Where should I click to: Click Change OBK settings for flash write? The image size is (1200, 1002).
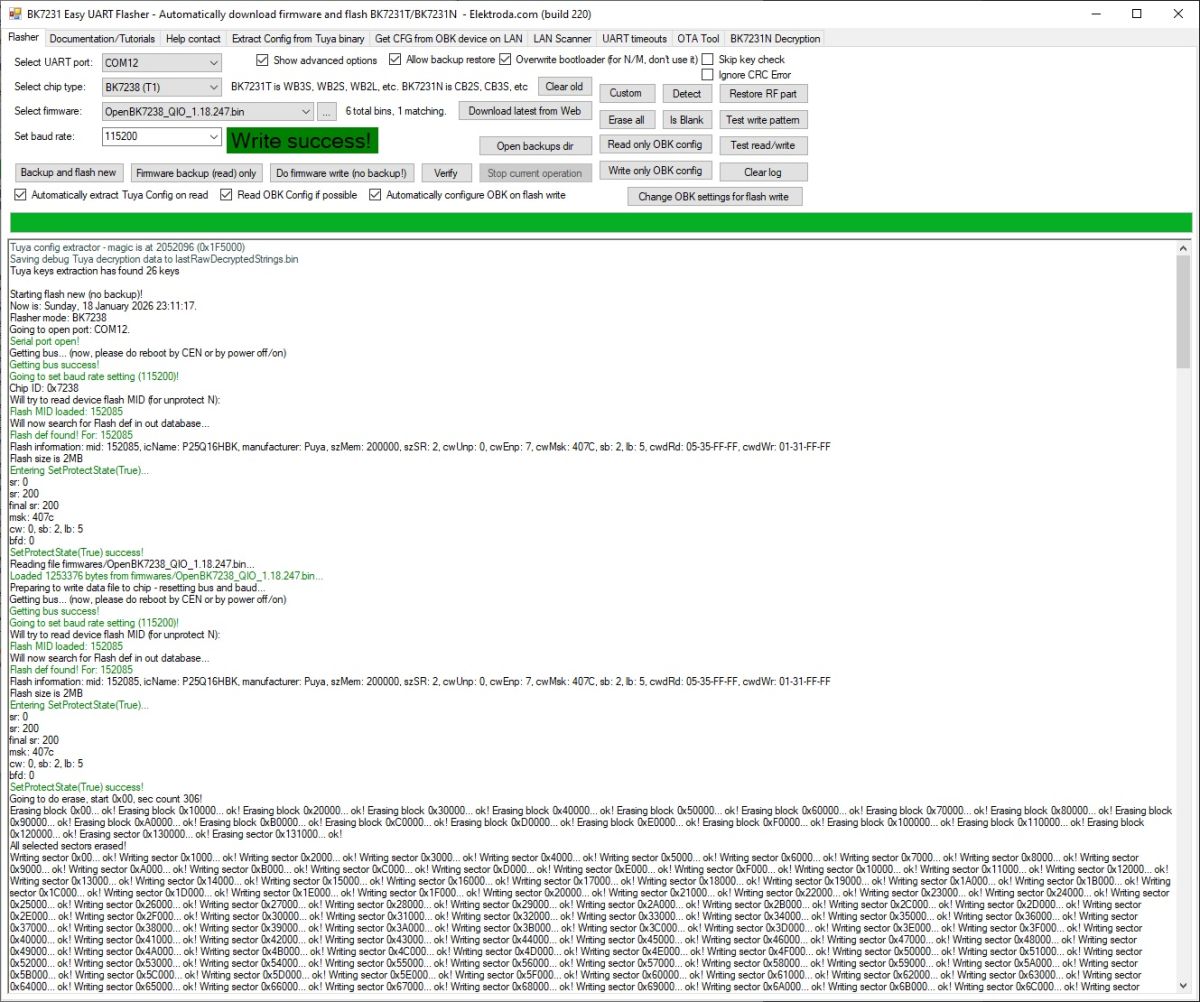(714, 197)
